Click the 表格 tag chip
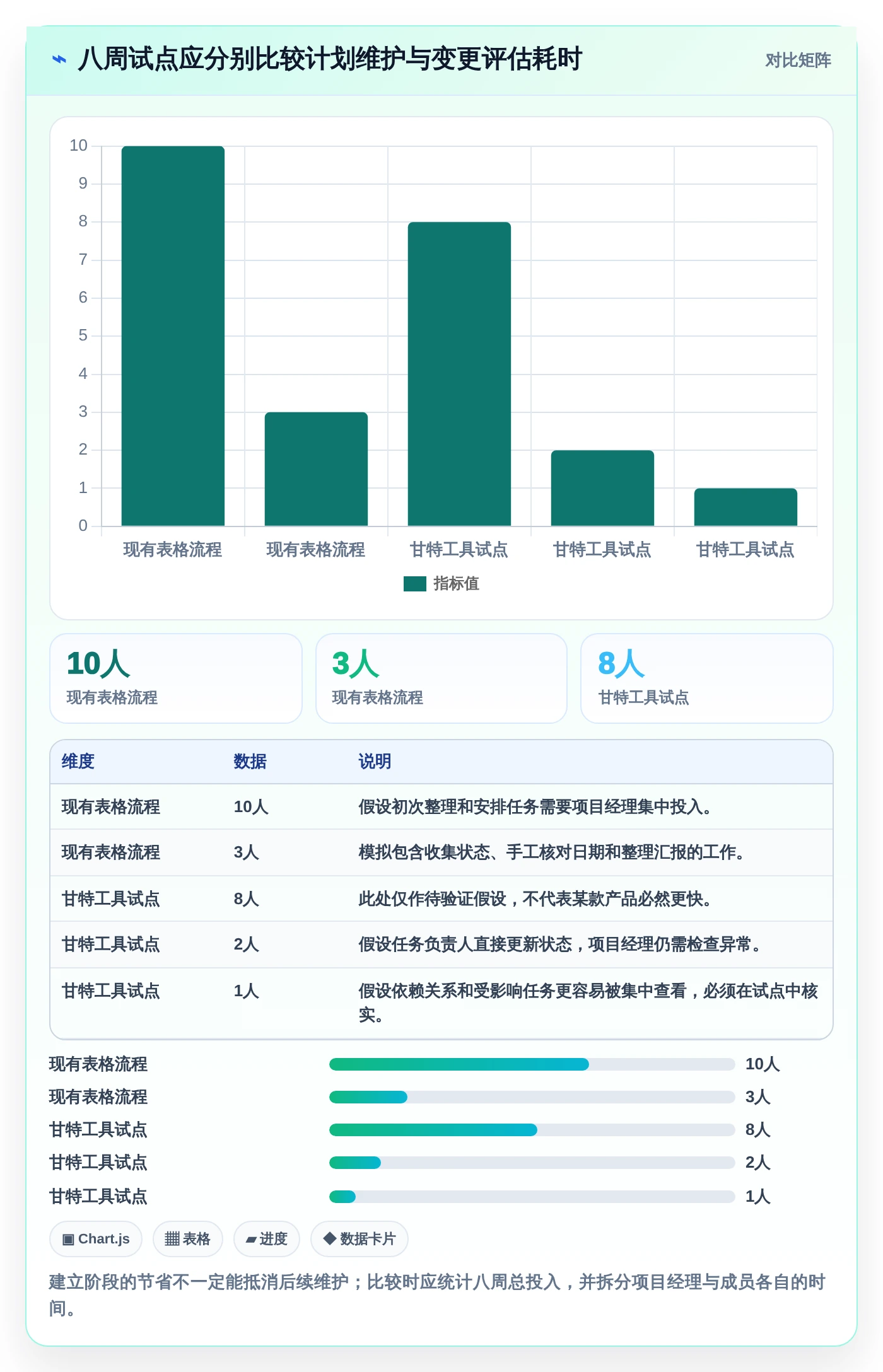Viewport: 883px width, 1372px height. click(187, 1239)
